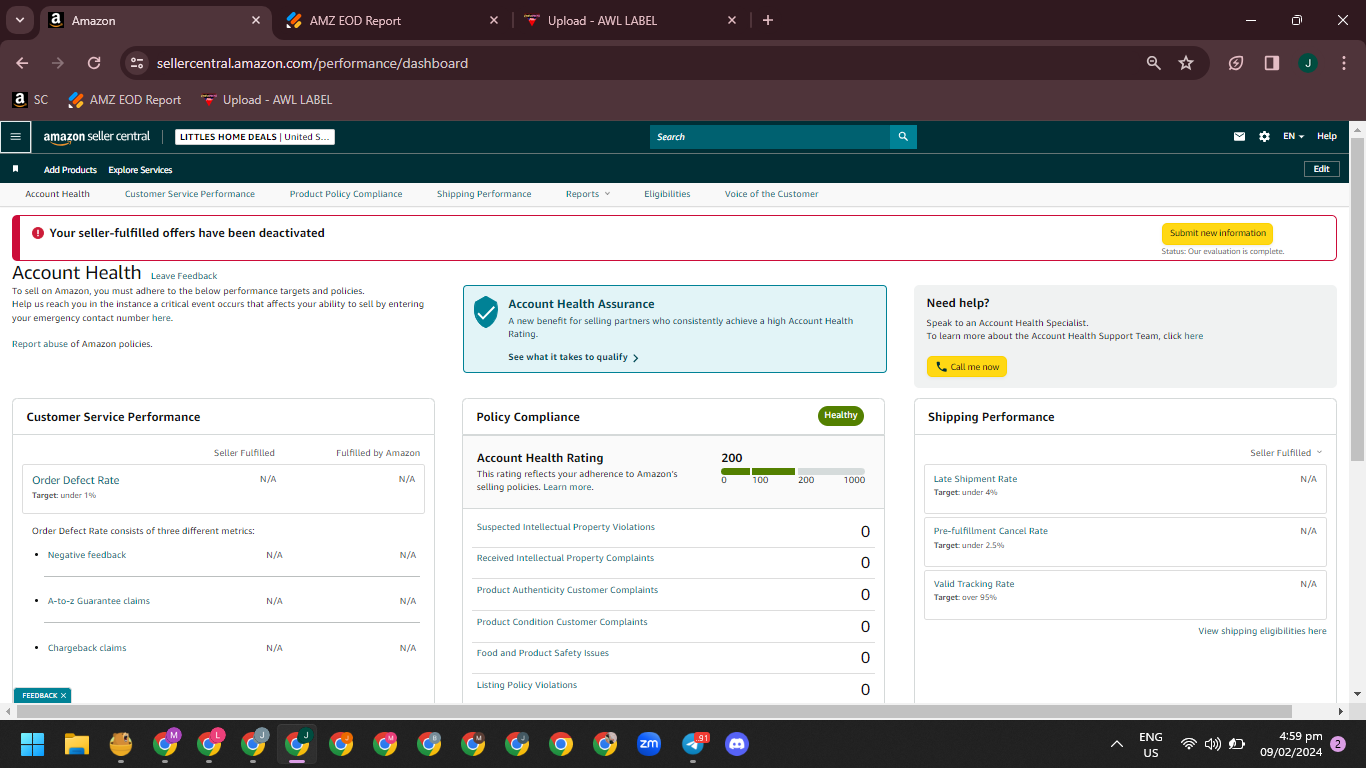The height and width of the screenshot is (768, 1366).
Task: Open the Windows Start menu
Action: [x=33, y=744]
